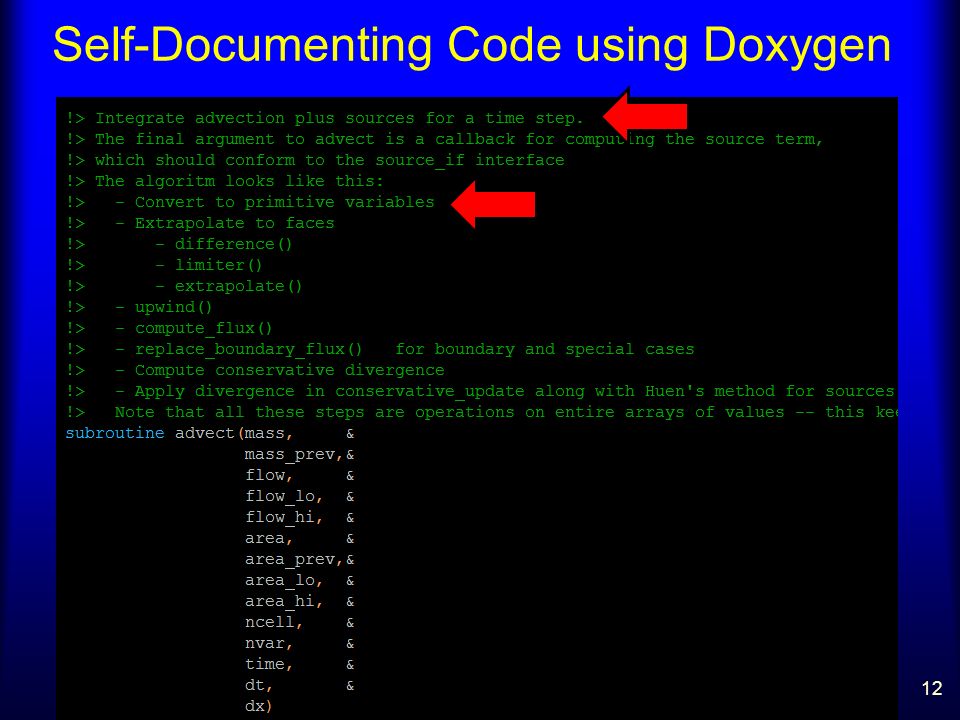Click the 'extrapolate()' comment entry
The image size is (960, 720).
(239, 287)
